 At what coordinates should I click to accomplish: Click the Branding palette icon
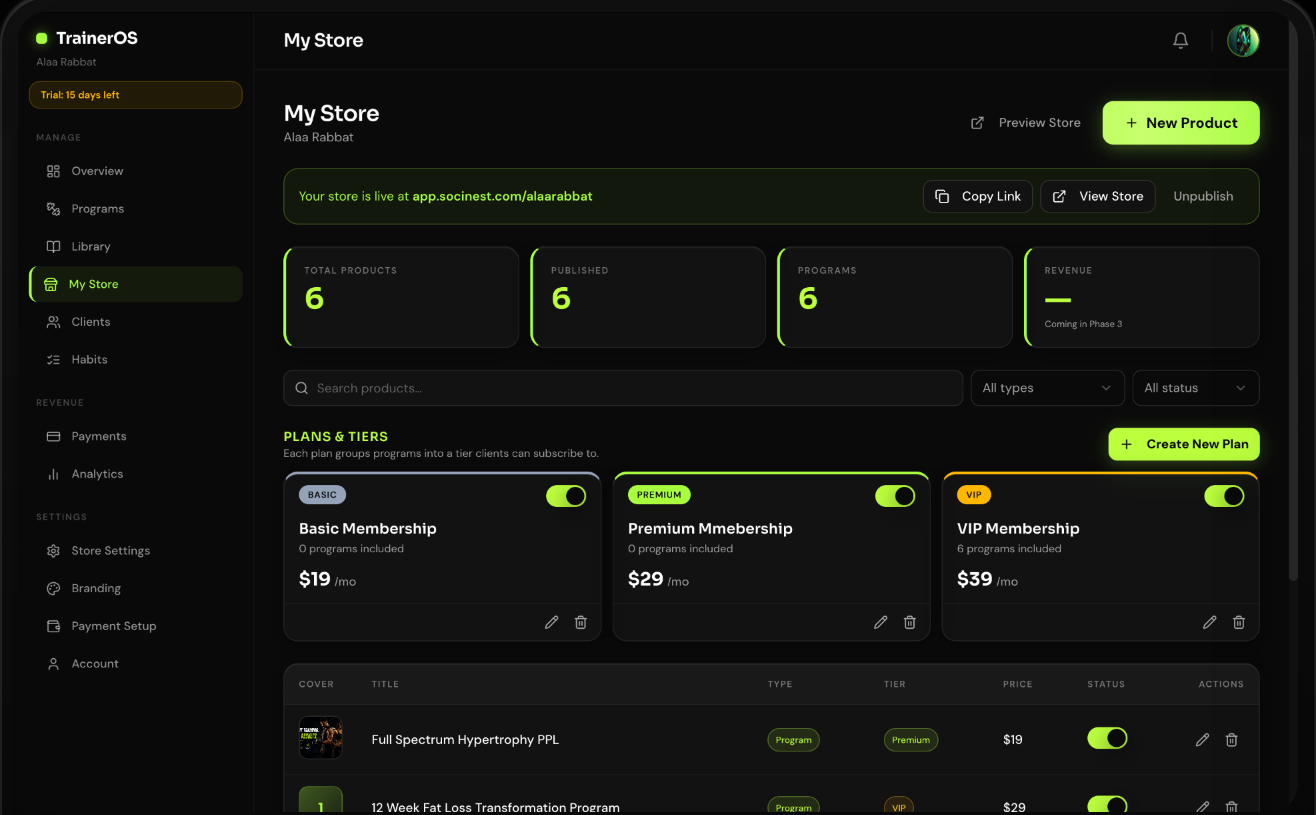coord(53,588)
